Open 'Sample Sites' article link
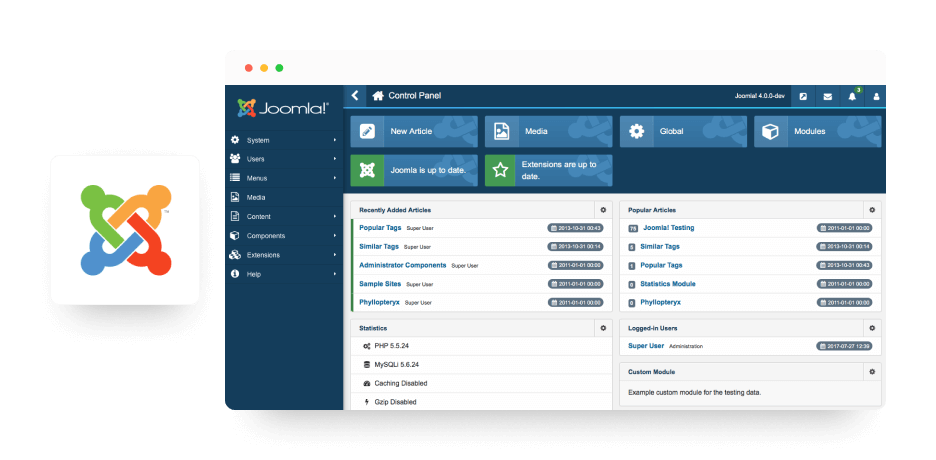Viewport: 936px width, 460px height. click(380, 284)
